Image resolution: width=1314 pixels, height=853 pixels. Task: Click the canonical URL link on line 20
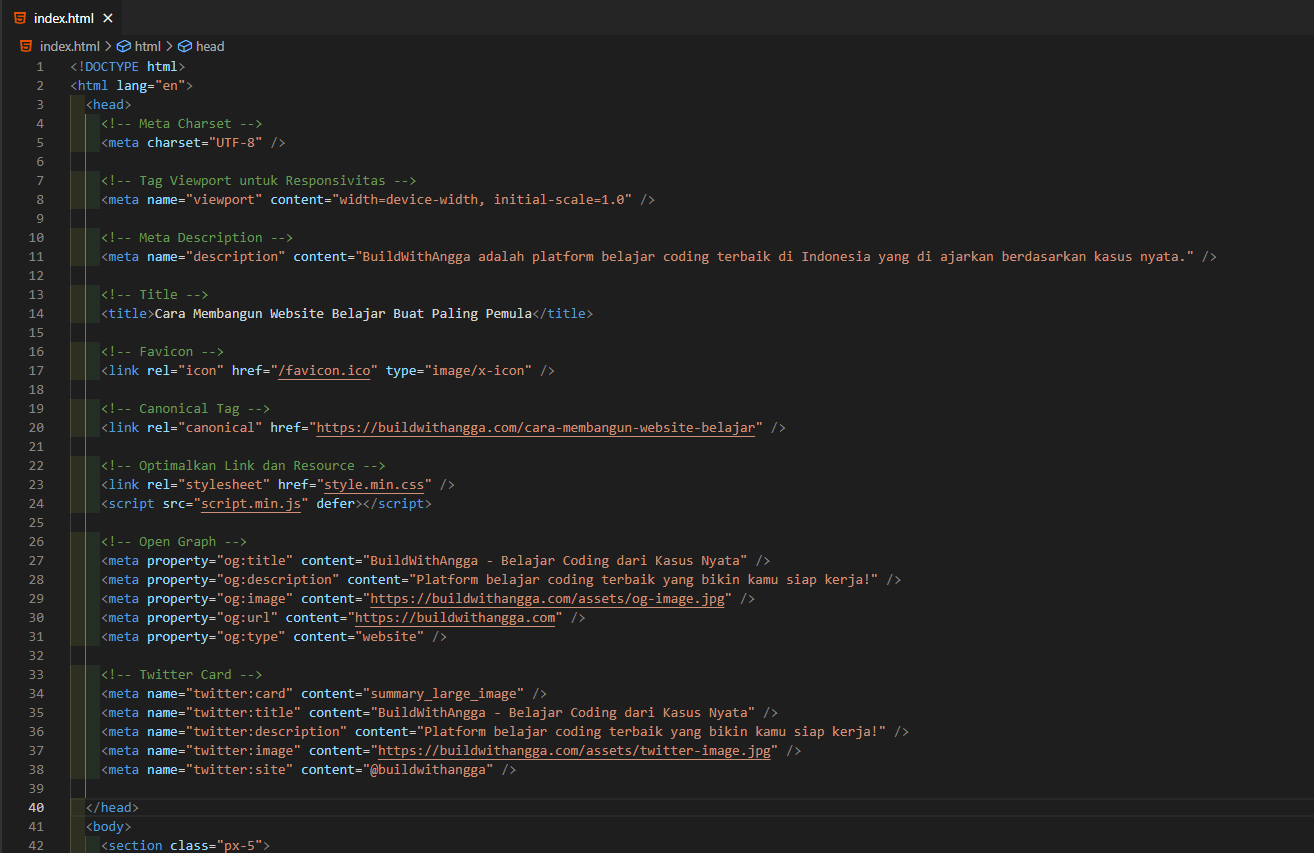click(536, 427)
